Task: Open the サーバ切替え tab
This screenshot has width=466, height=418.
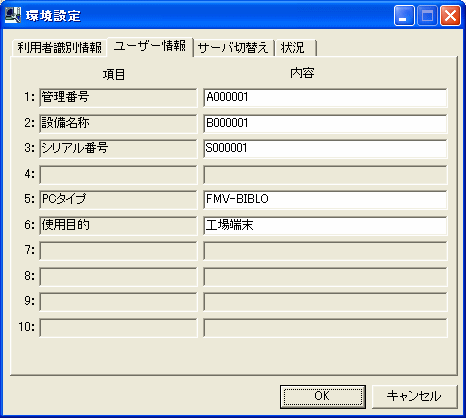Action: (x=233, y=48)
